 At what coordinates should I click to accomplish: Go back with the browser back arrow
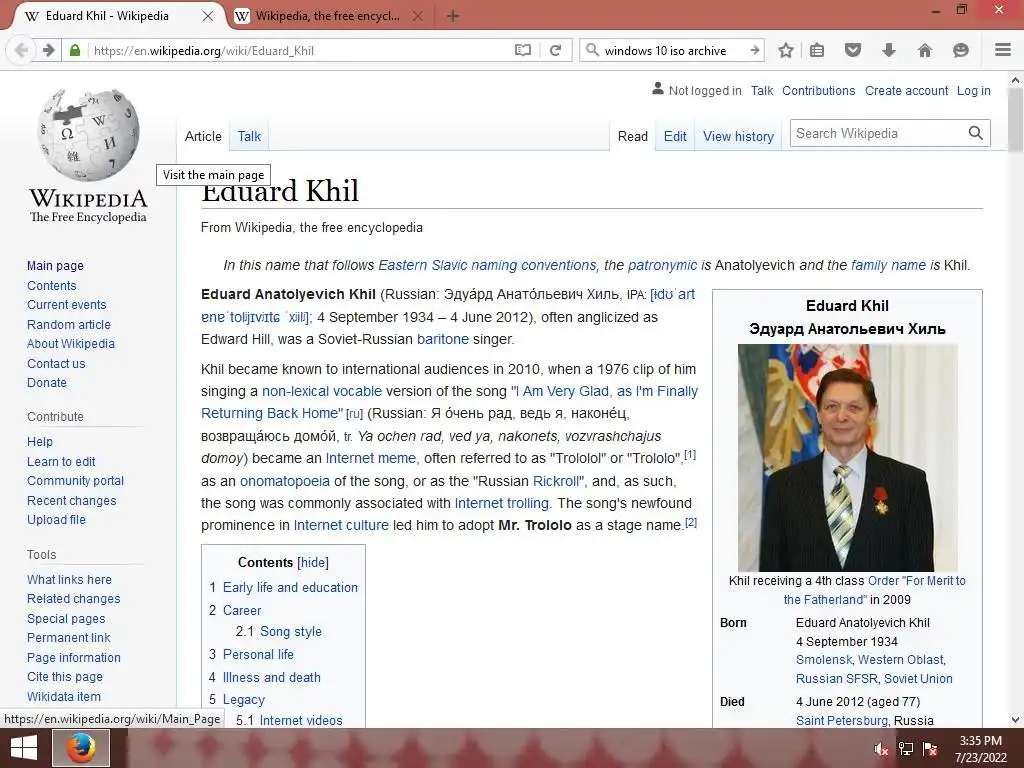(x=21, y=50)
